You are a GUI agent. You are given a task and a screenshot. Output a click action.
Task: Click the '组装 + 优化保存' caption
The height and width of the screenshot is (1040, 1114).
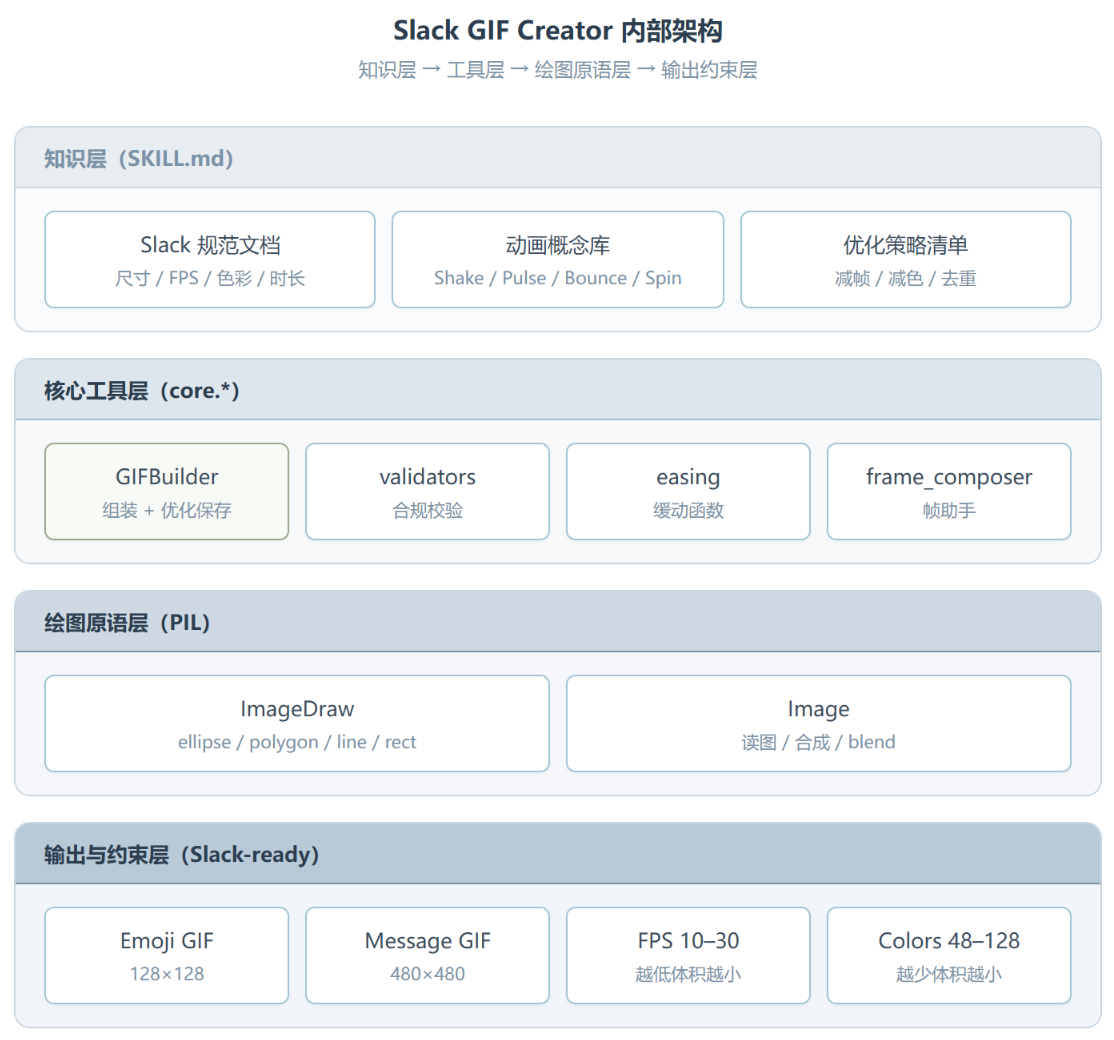click(x=167, y=511)
